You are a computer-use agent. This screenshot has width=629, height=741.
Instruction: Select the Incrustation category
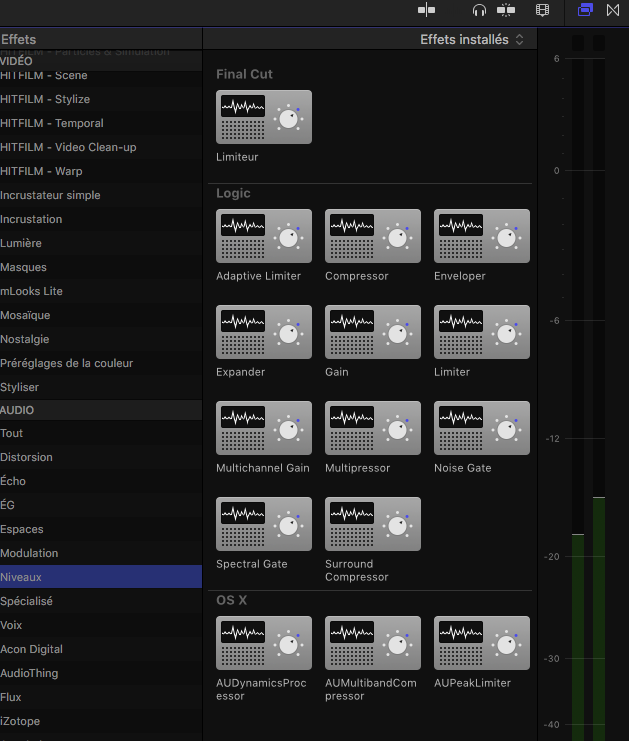[x=101, y=219]
